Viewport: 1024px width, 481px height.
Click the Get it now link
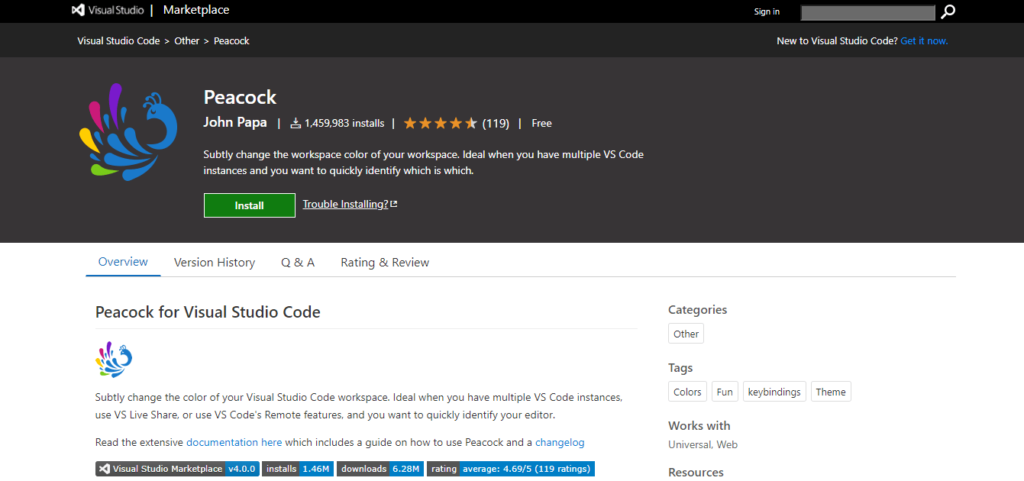pos(923,41)
